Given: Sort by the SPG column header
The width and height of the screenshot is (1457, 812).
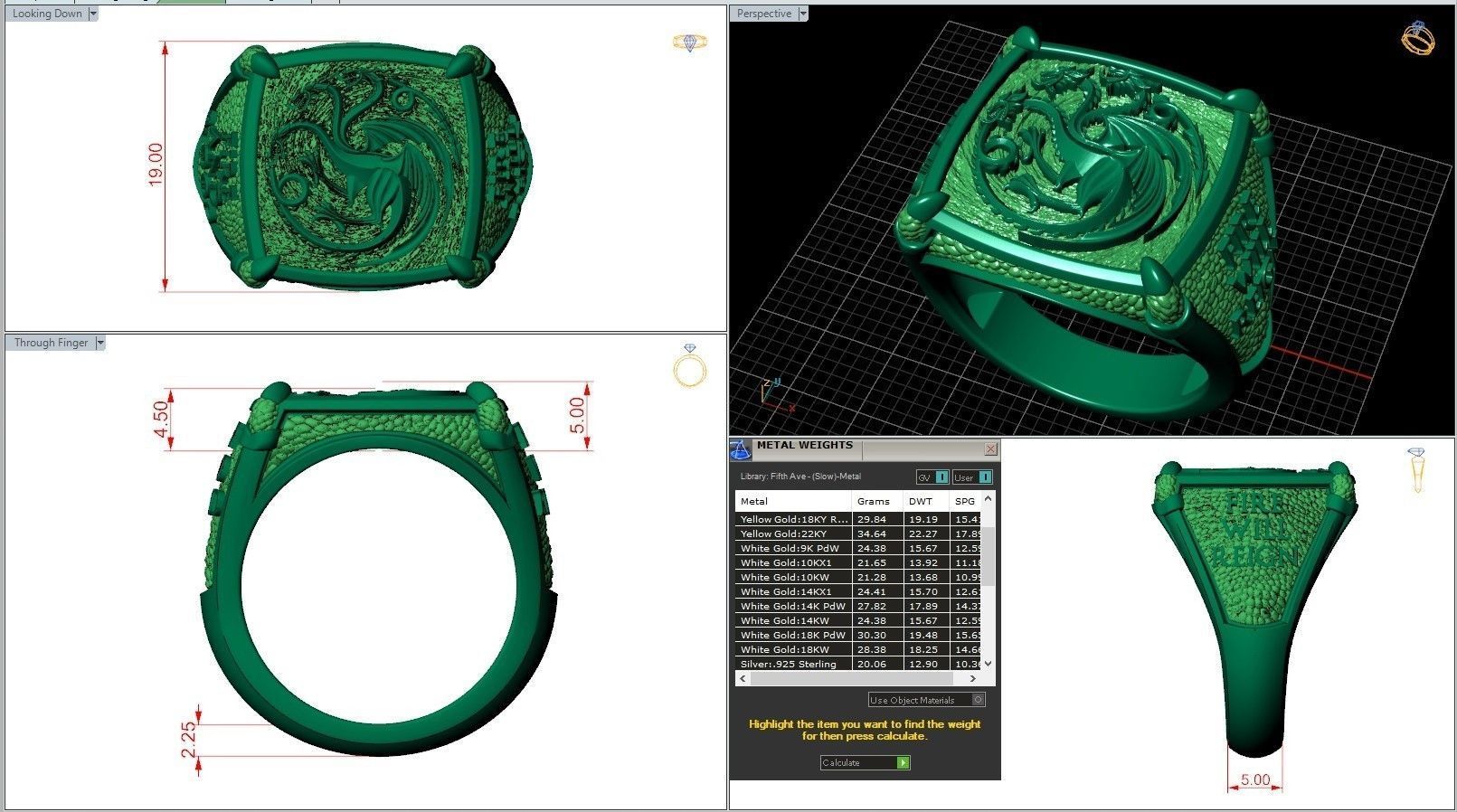Looking at the screenshot, I should coord(965,501).
